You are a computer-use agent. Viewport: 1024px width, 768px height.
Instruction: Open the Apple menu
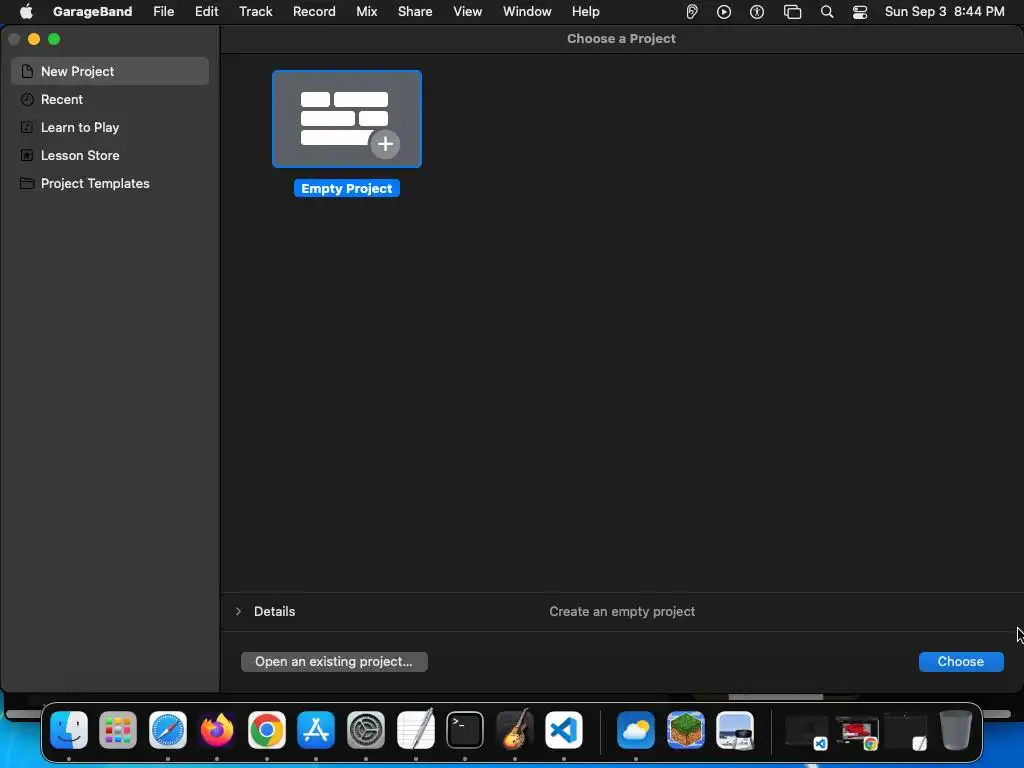pos(26,12)
